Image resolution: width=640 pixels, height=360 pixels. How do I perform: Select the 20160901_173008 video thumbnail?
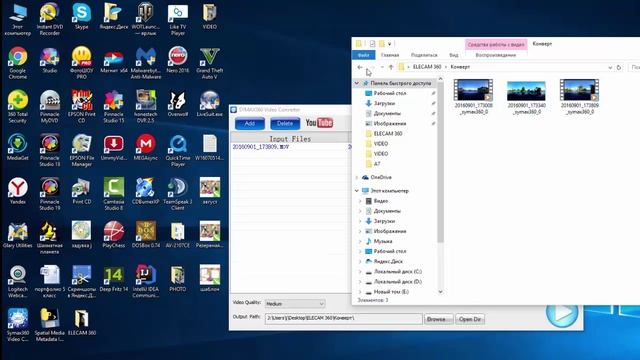pos(473,97)
